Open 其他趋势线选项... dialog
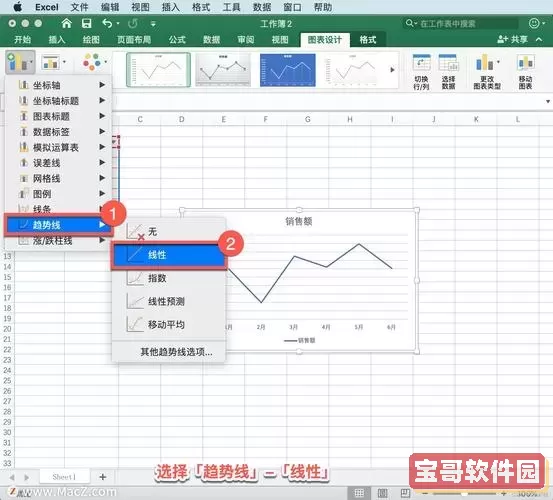The height and width of the screenshot is (500, 553). click(x=176, y=352)
